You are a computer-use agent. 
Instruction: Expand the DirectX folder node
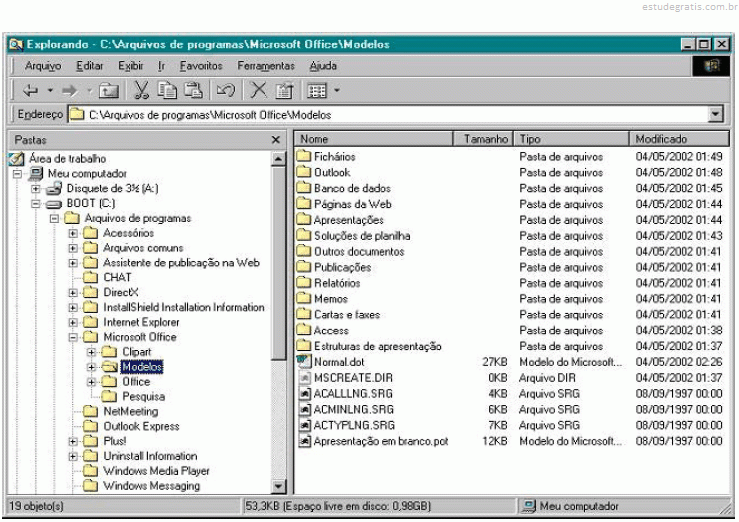(73, 293)
